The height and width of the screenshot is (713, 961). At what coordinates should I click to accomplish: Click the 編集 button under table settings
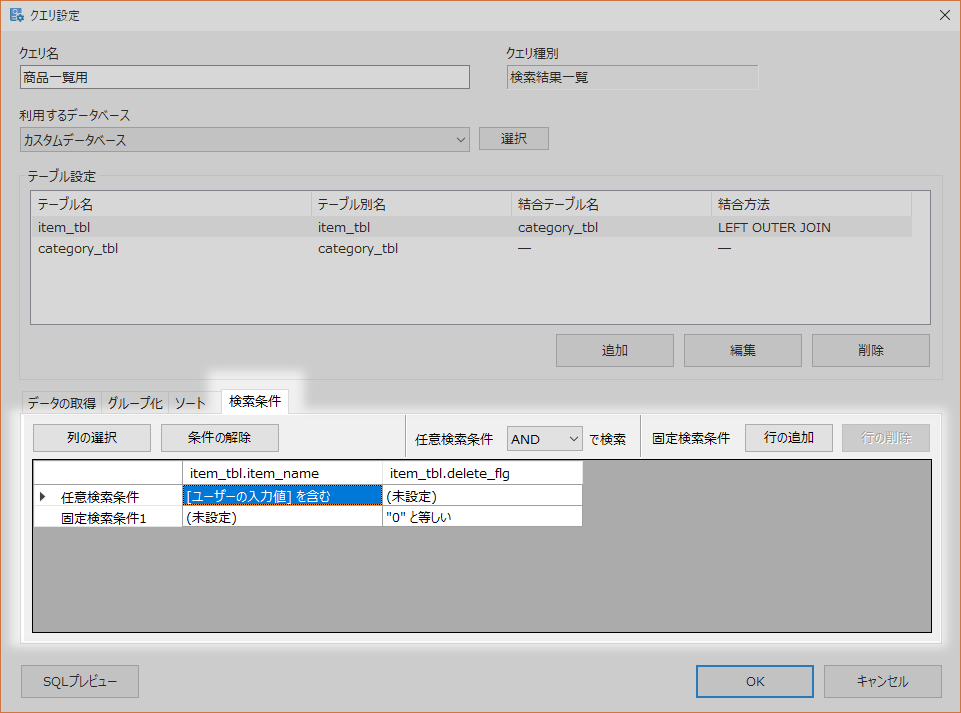click(743, 350)
